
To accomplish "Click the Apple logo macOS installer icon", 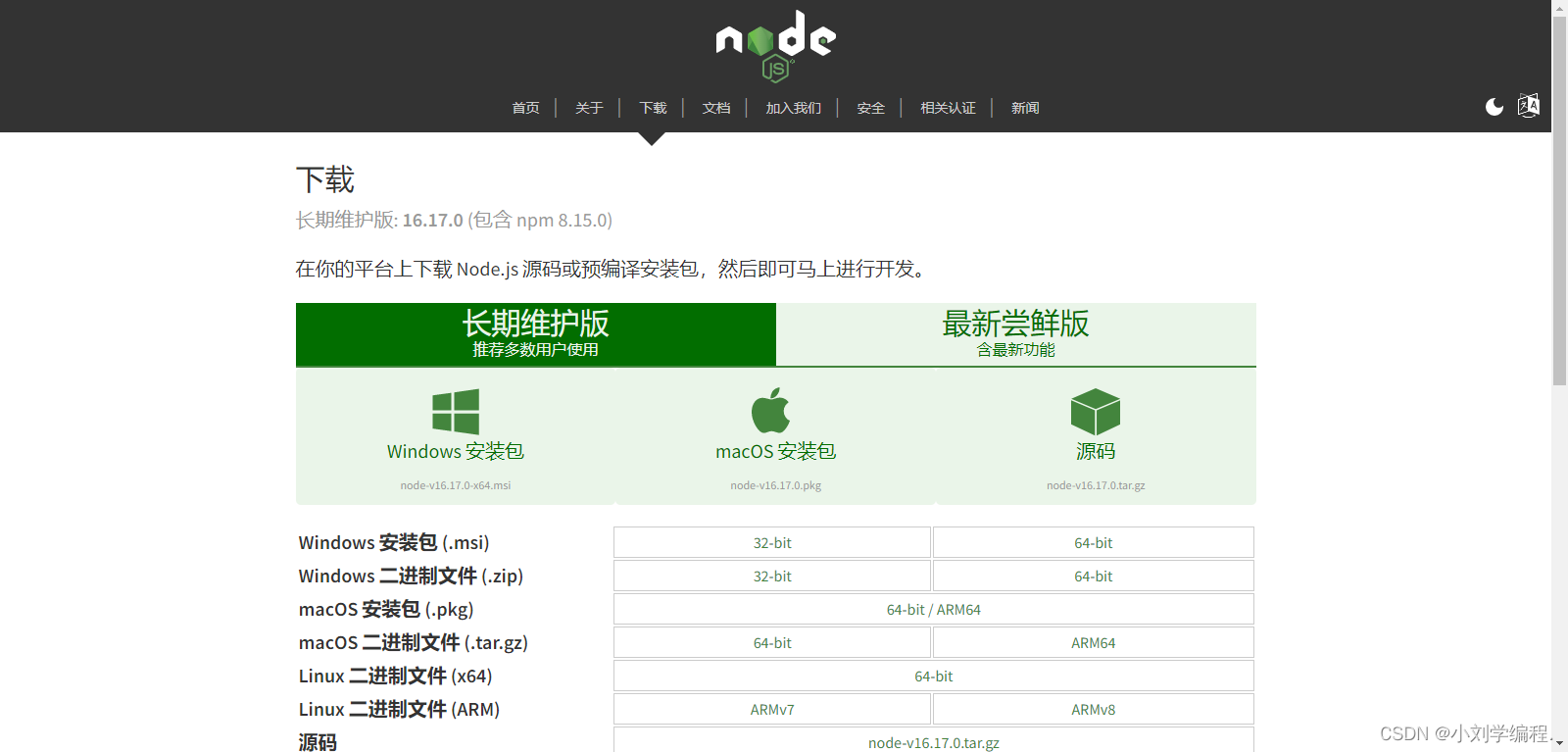I will [x=771, y=410].
